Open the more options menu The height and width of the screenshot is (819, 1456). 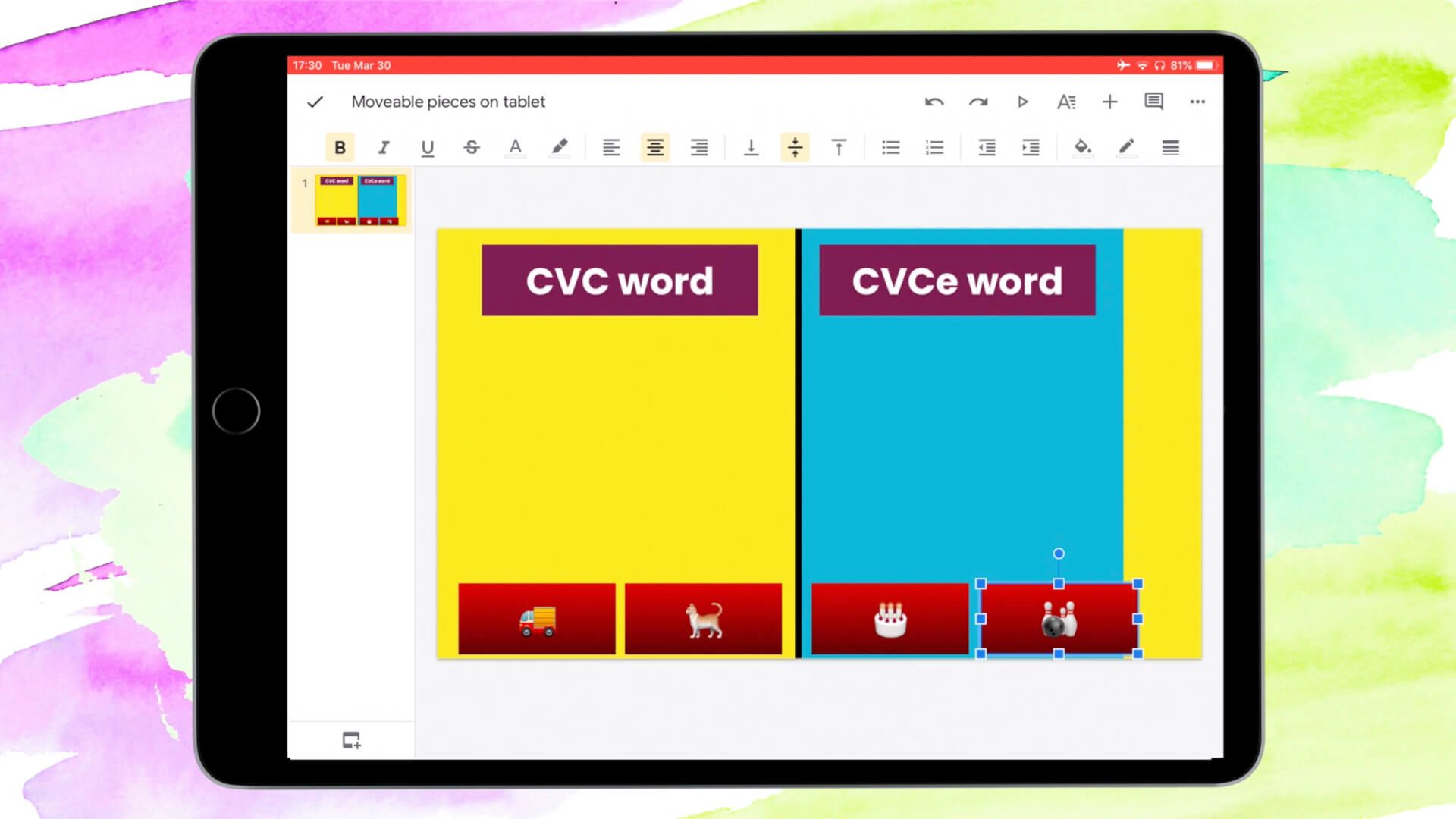1197,101
